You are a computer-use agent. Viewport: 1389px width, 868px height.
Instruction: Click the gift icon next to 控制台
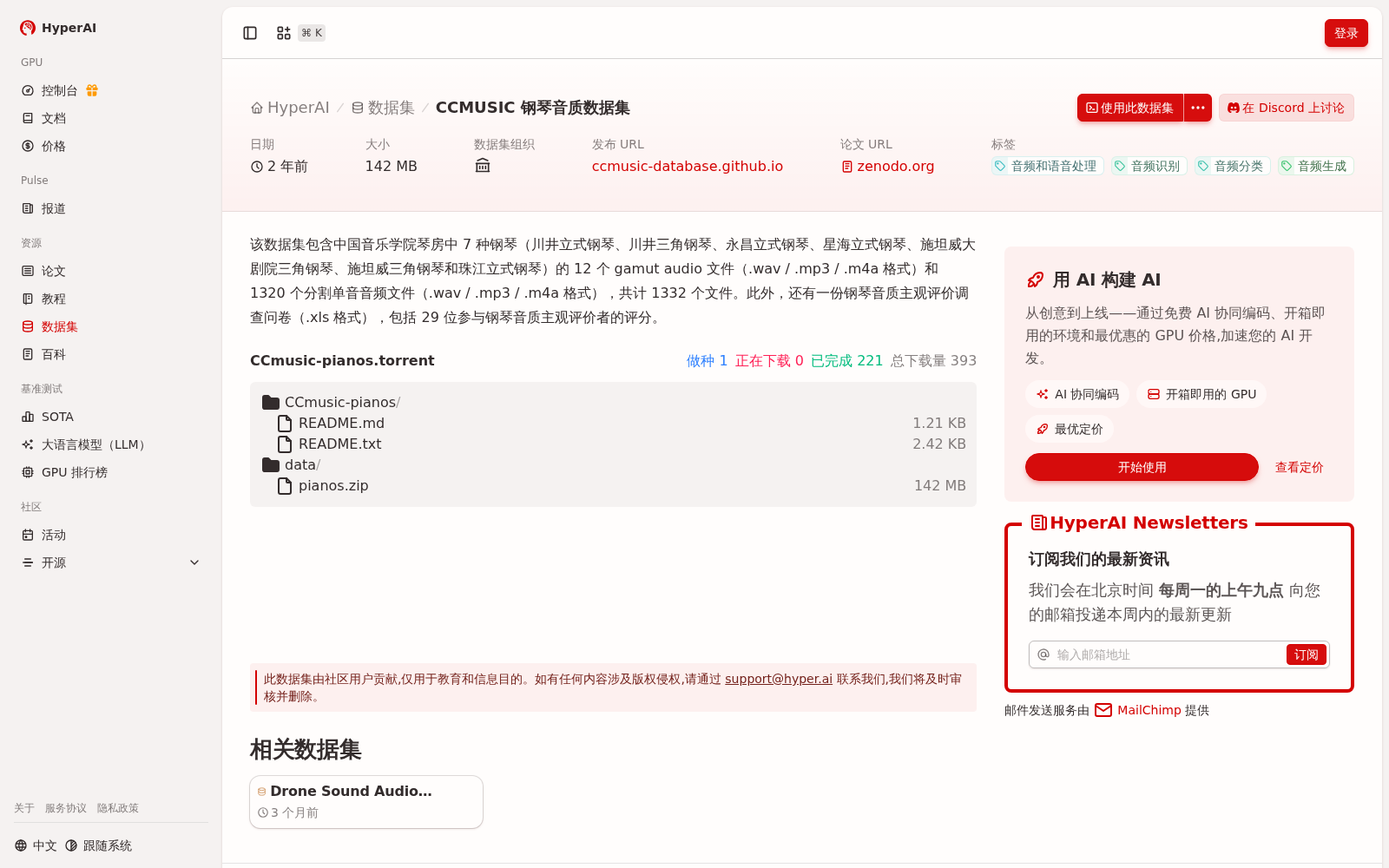tap(92, 90)
